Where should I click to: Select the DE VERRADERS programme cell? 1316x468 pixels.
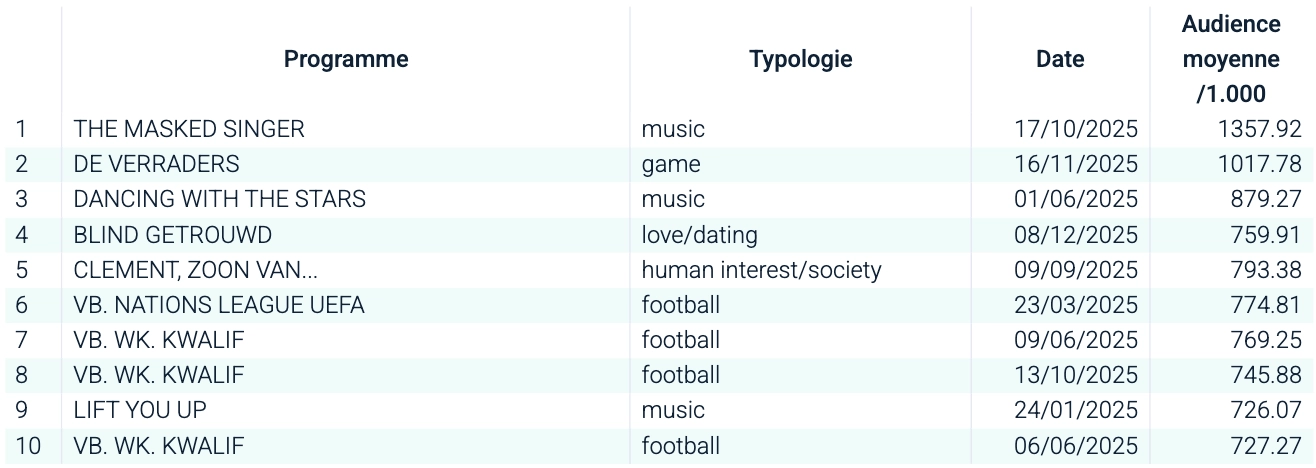156,164
